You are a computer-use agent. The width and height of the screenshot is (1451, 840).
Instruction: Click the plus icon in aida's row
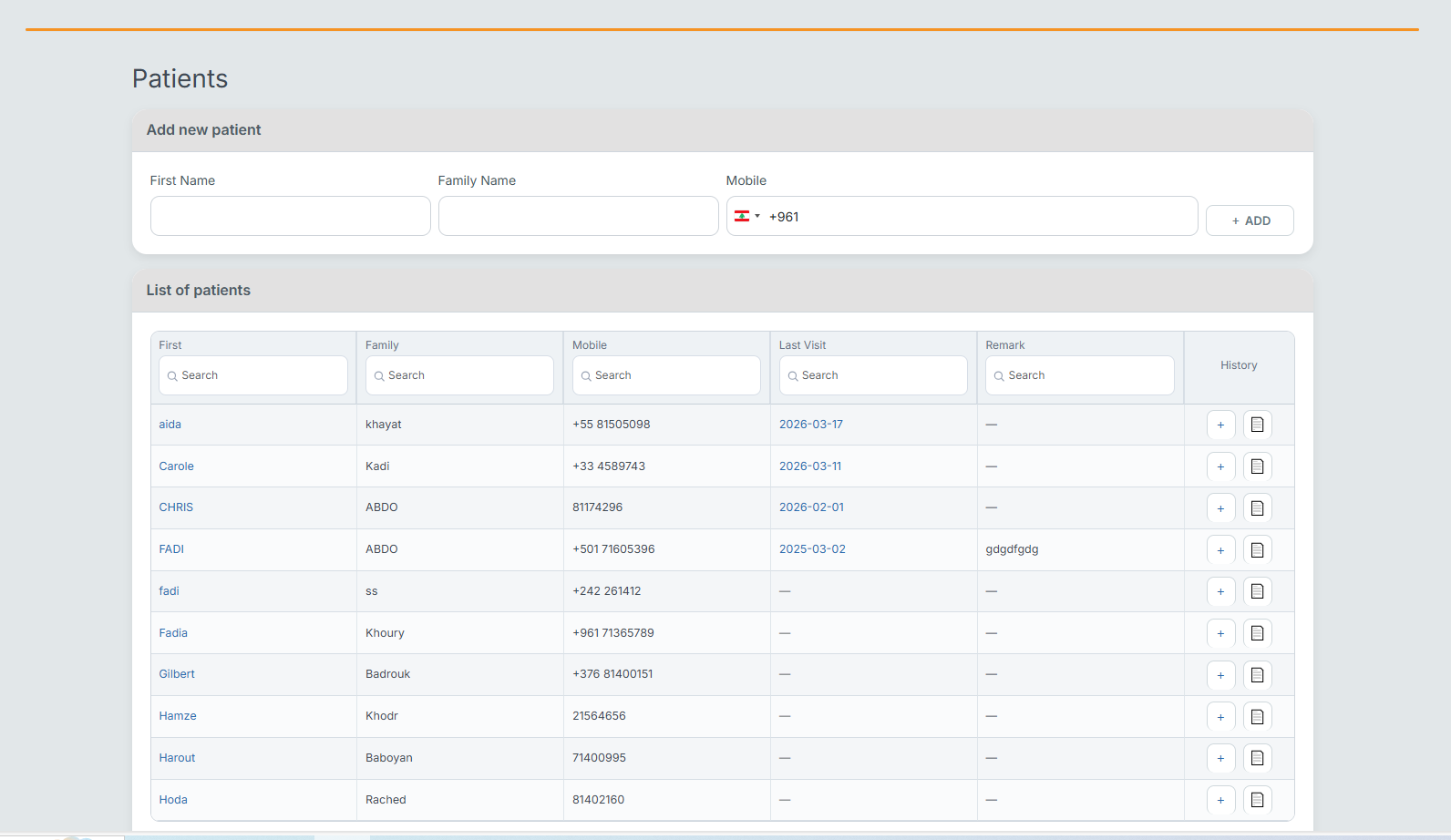coord(1220,425)
